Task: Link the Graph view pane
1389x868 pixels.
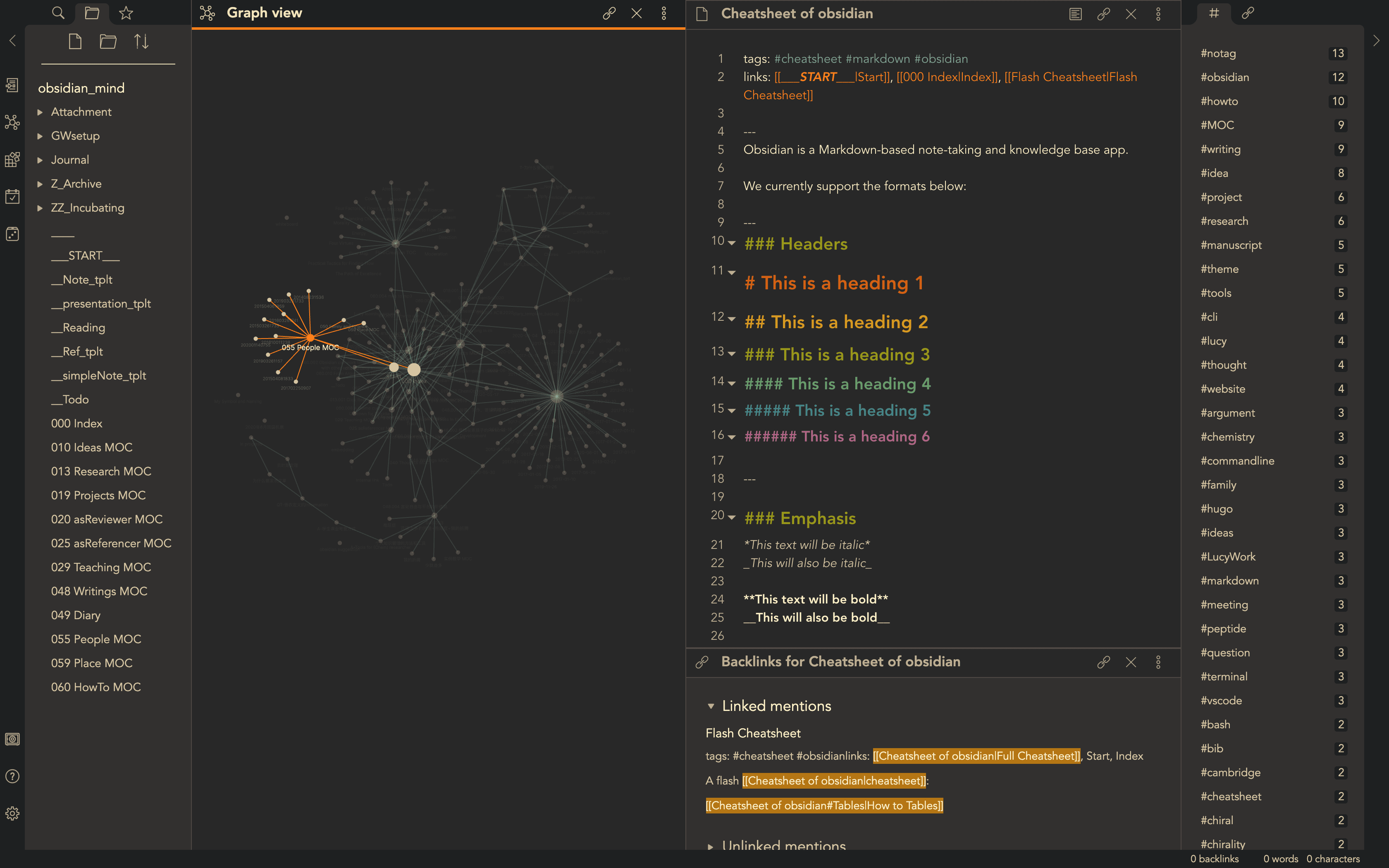Action: click(x=609, y=13)
